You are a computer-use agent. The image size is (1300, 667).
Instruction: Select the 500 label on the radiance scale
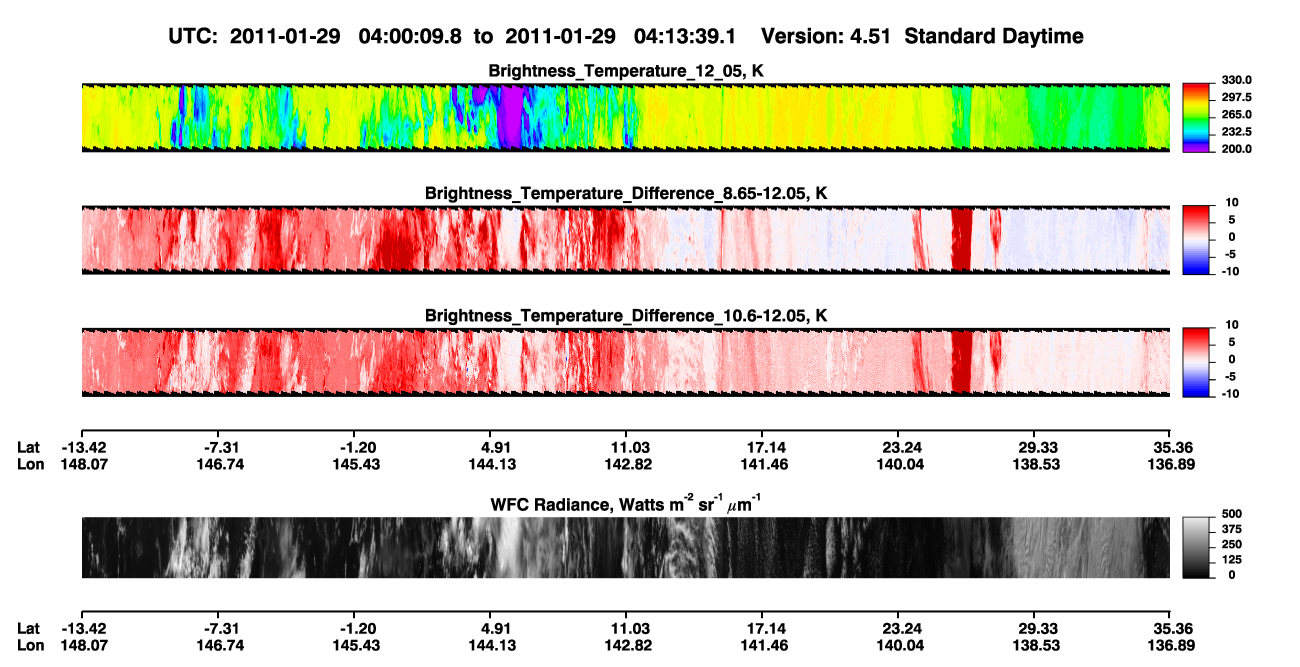[x=1233, y=514]
